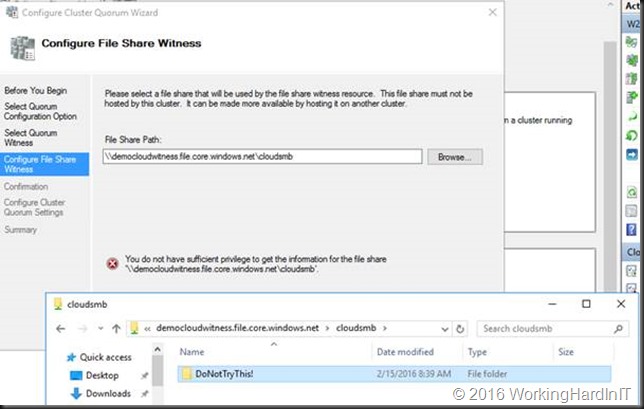Click the cloudsmb Explorer title bar folder icon

[x=58, y=304]
